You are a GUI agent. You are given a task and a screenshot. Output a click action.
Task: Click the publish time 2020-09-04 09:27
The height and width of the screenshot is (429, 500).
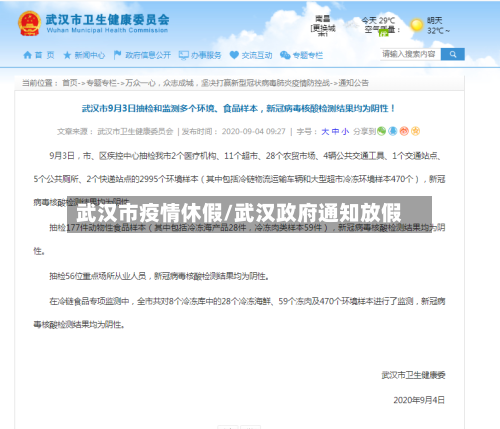pos(254,132)
